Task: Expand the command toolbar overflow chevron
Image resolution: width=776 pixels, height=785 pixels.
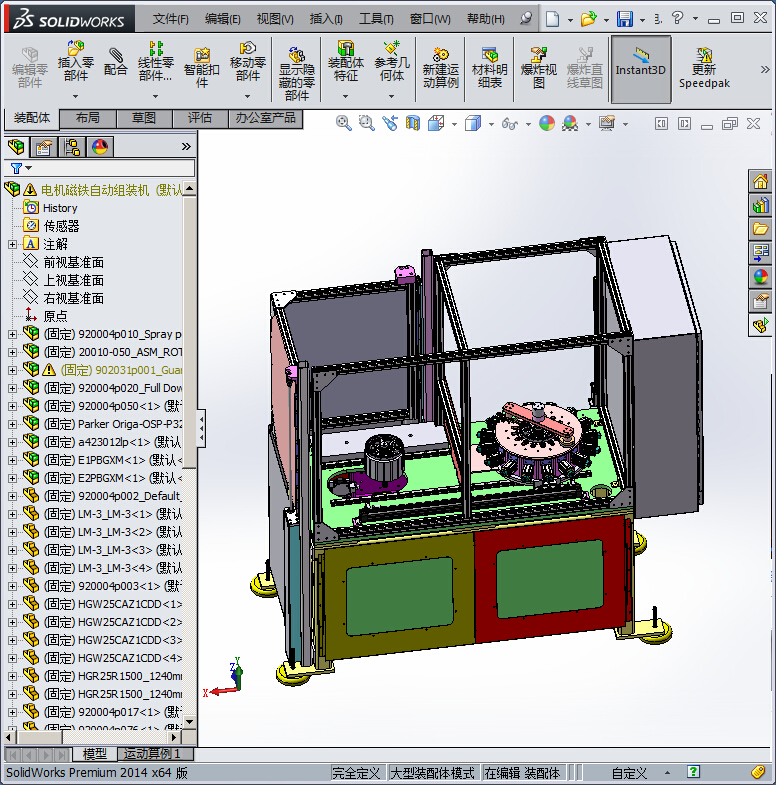Action: [765, 70]
